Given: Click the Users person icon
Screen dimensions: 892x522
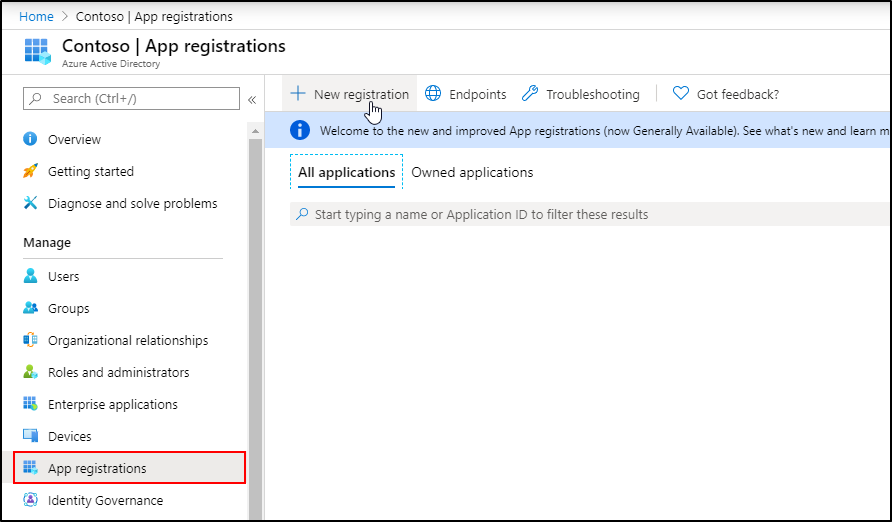Looking at the screenshot, I should (30, 276).
